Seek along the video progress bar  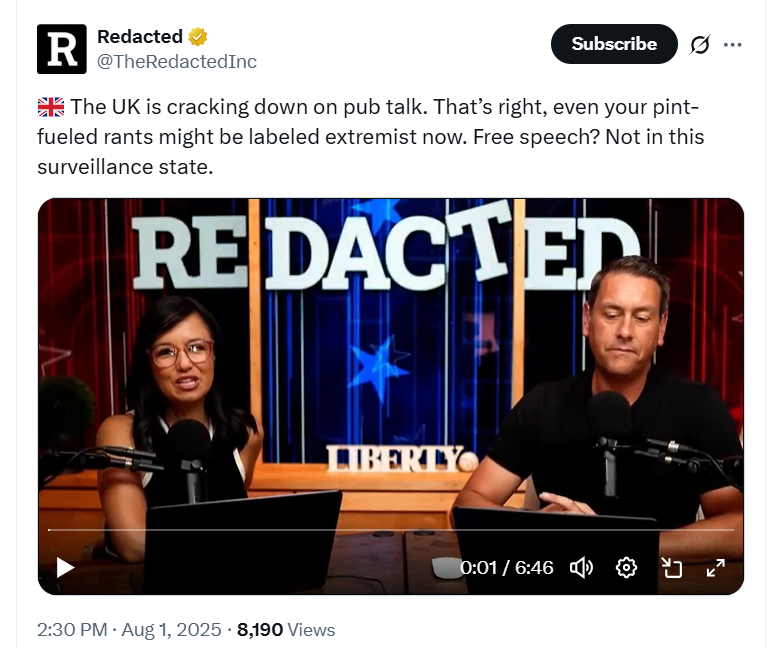pyautogui.click(x=390, y=530)
